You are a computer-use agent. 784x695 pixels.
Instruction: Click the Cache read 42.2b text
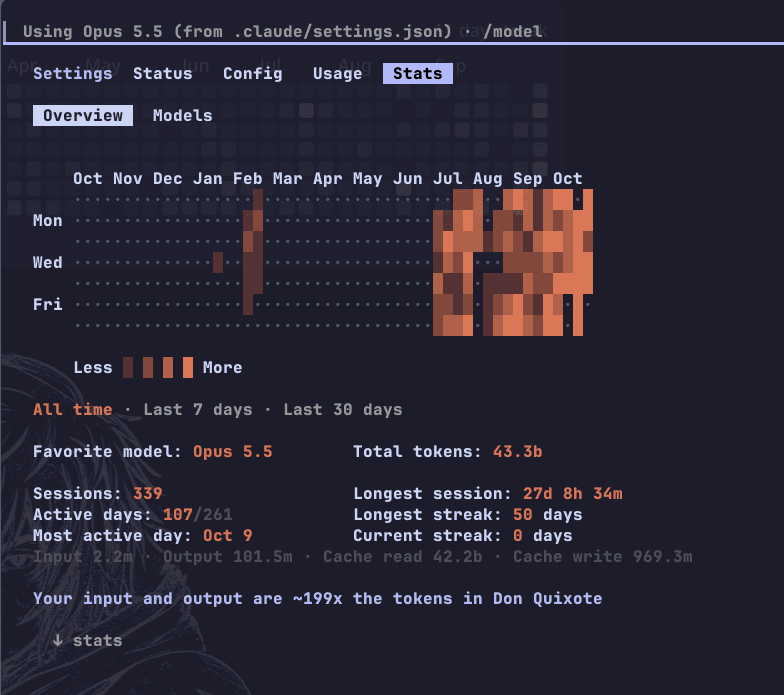[x=402, y=556]
